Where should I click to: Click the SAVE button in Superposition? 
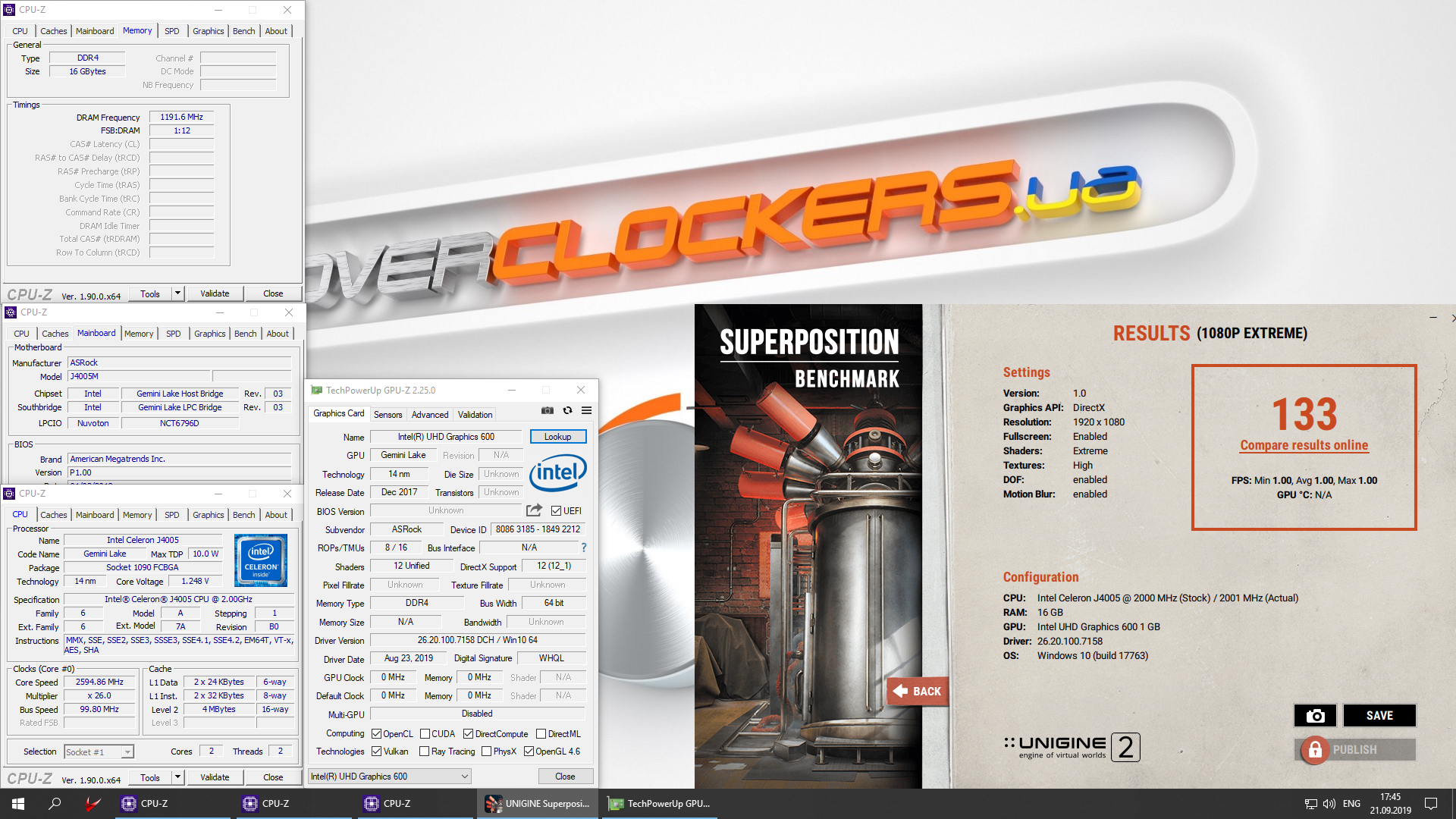(x=1379, y=715)
